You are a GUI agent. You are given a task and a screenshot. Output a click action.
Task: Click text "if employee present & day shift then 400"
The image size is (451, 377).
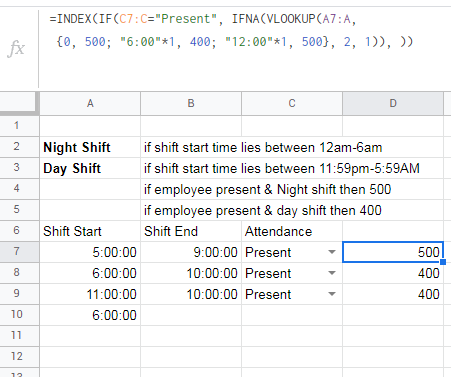point(263,211)
